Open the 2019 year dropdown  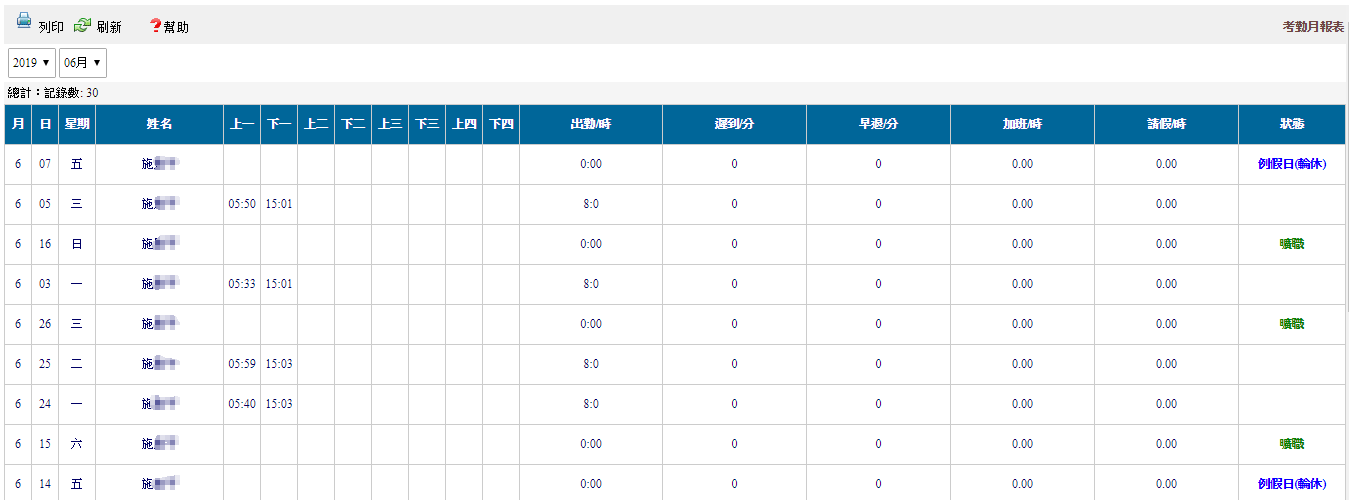[31, 63]
